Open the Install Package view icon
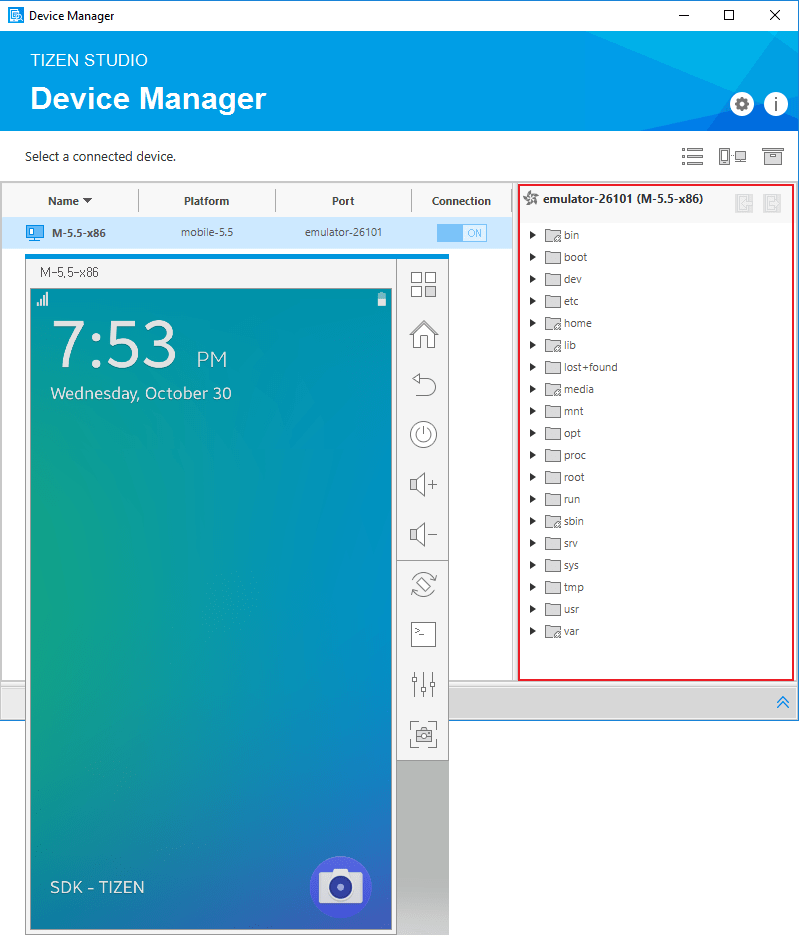Image resolution: width=800 pixels, height=940 pixels. tap(771, 156)
